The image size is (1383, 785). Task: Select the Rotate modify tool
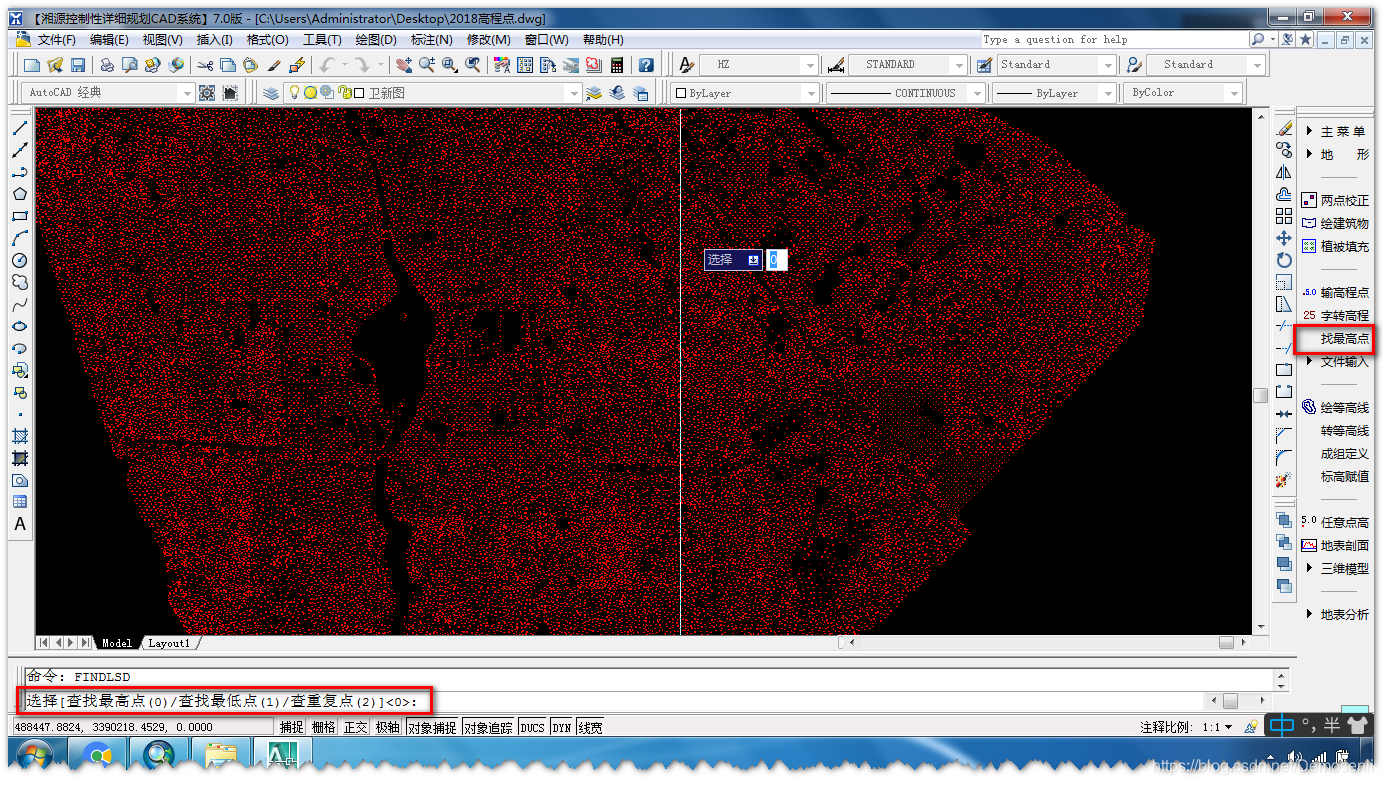[1284, 260]
